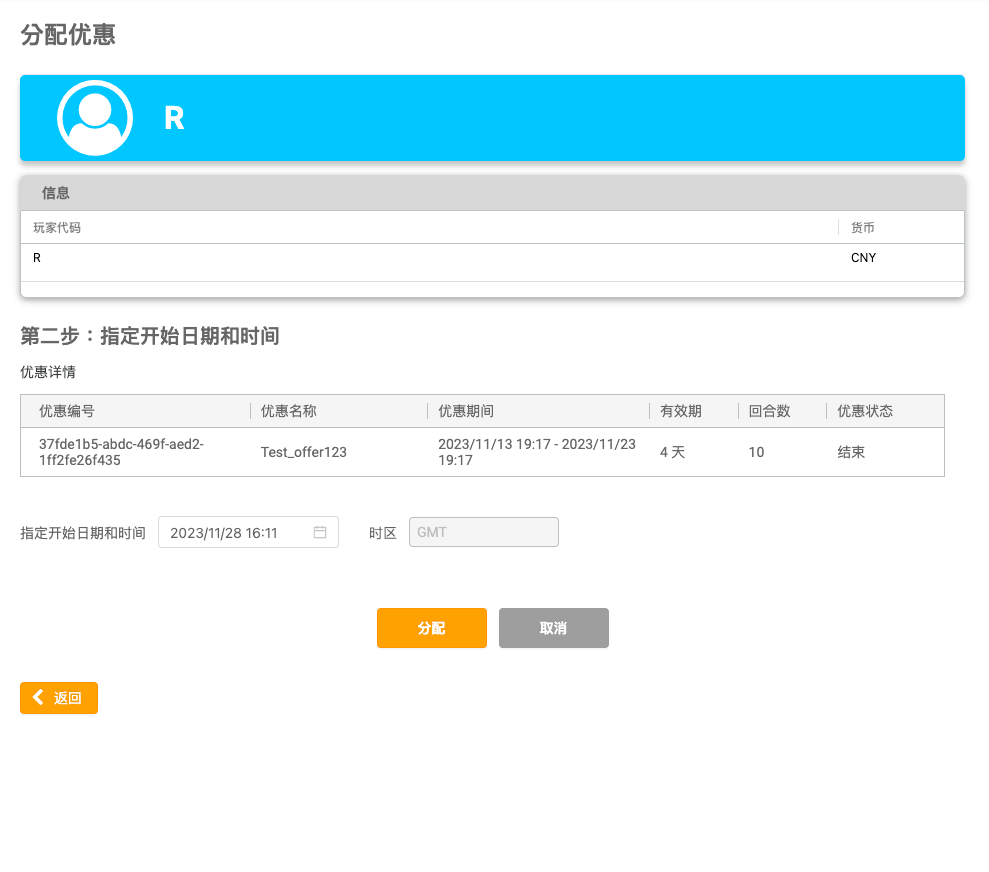
Task: Click the disabled GMT timezone field
Action: point(483,532)
